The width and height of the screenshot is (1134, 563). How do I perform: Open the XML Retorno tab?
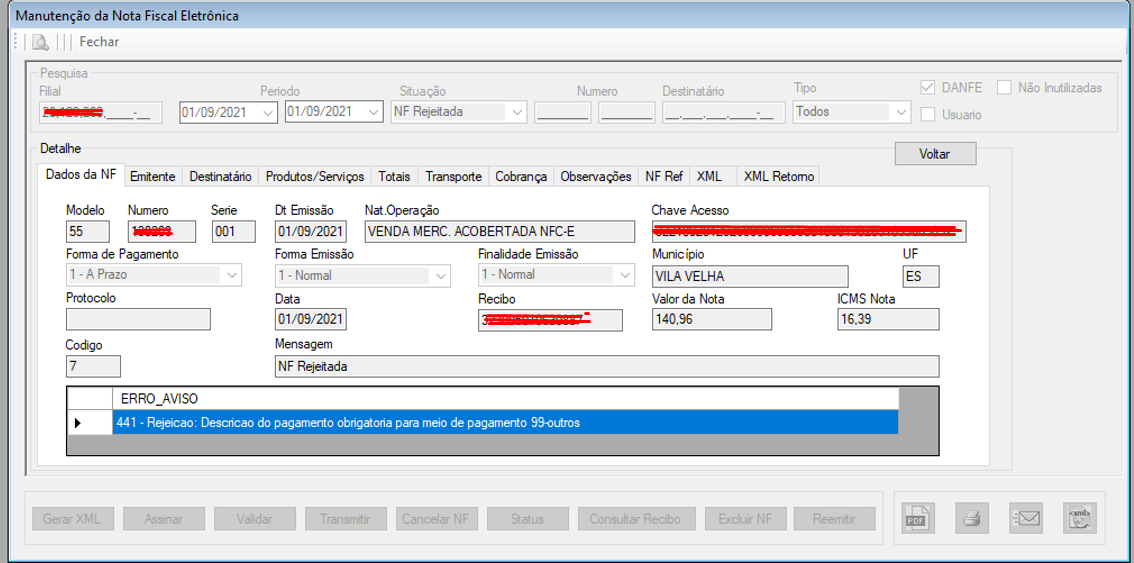pos(778,176)
